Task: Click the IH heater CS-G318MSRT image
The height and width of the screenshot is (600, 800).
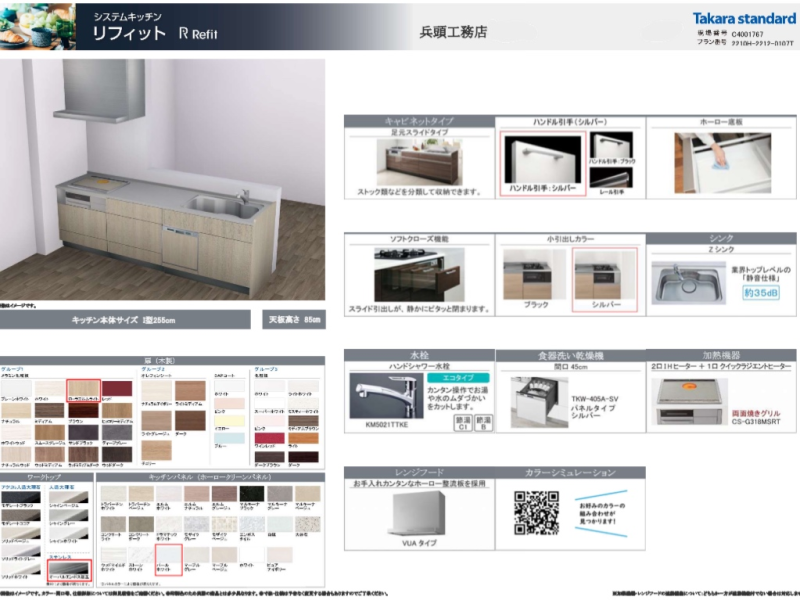Action: [x=689, y=402]
